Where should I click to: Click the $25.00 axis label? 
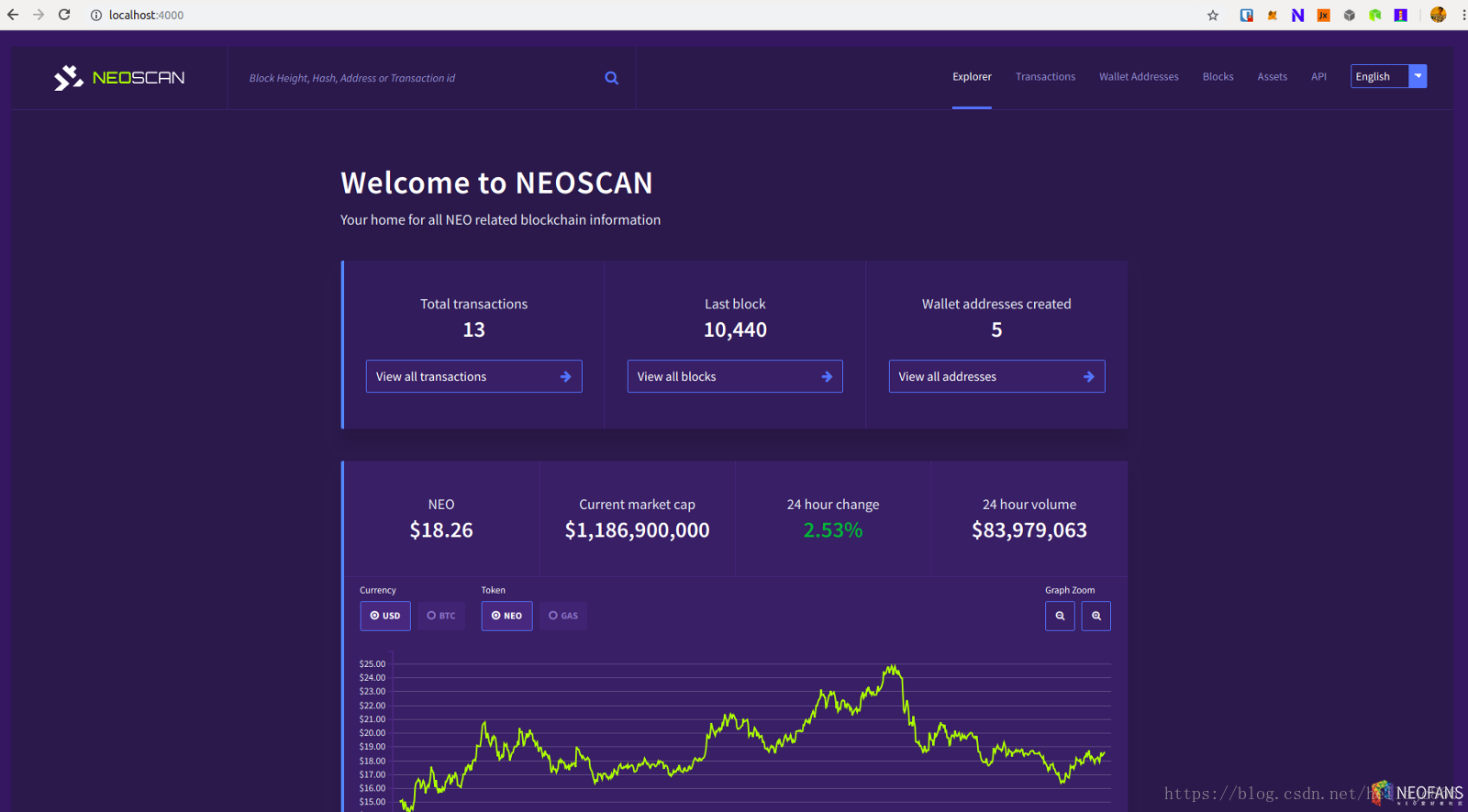pos(373,663)
